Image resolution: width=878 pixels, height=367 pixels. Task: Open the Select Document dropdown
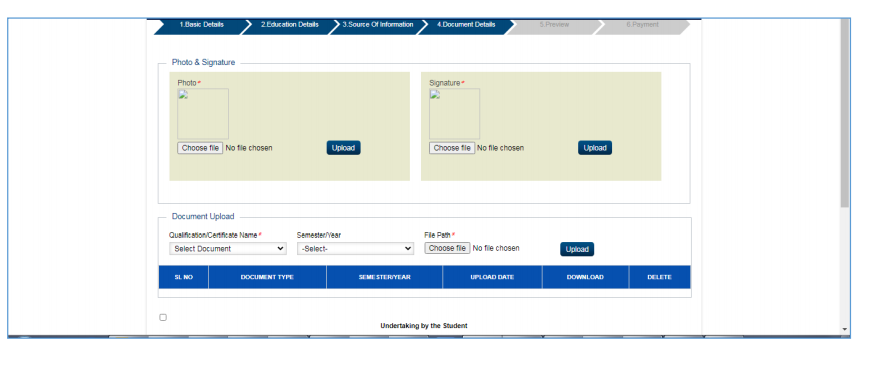coord(228,249)
